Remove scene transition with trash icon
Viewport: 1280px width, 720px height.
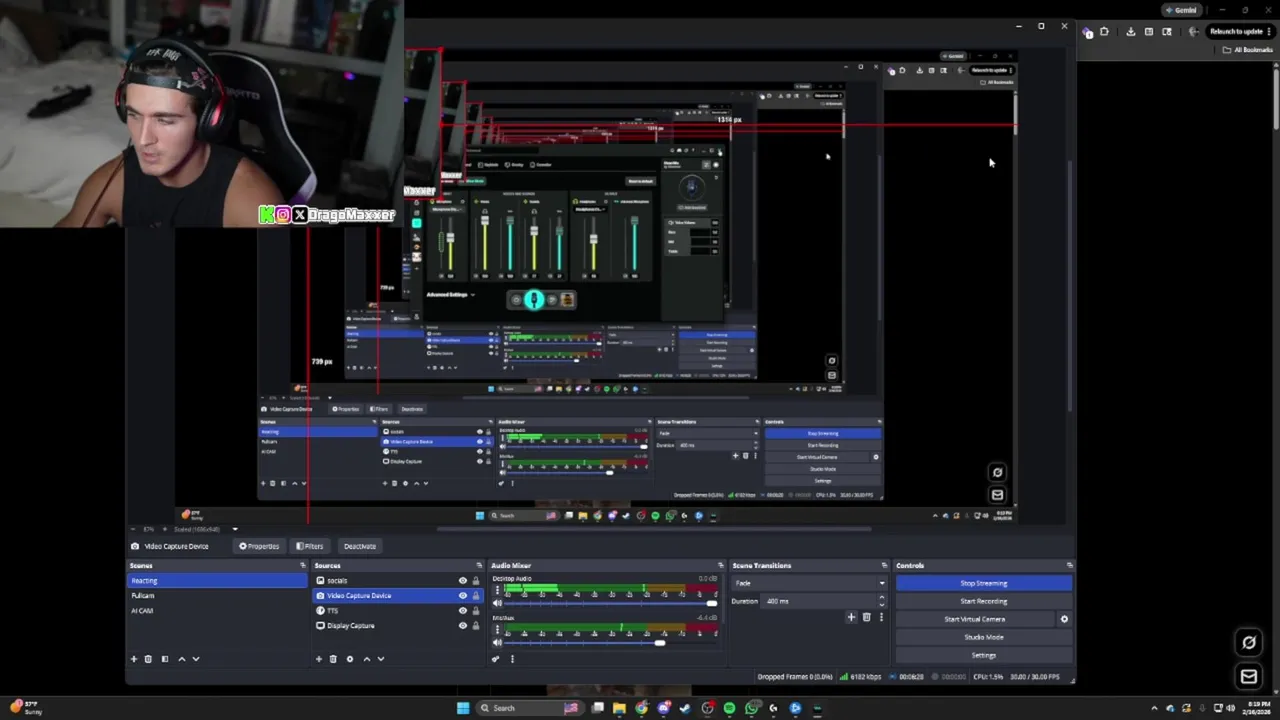point(866,617)
